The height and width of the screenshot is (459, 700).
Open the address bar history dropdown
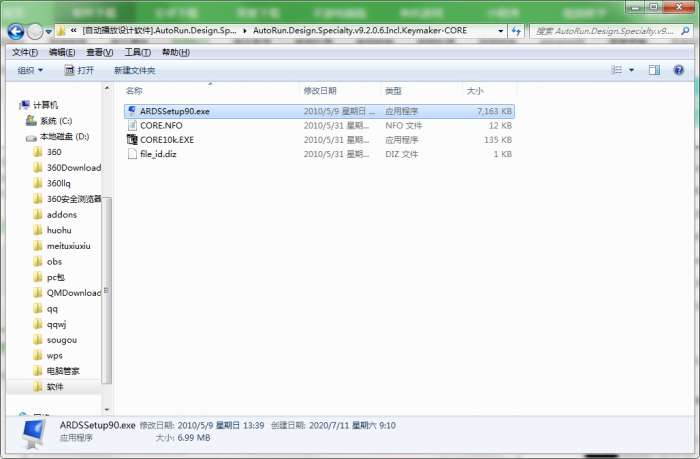click(500, 31)
